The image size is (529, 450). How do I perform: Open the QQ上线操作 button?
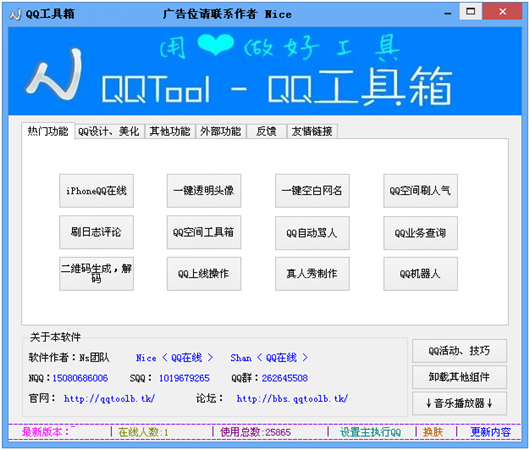point(204,274)
